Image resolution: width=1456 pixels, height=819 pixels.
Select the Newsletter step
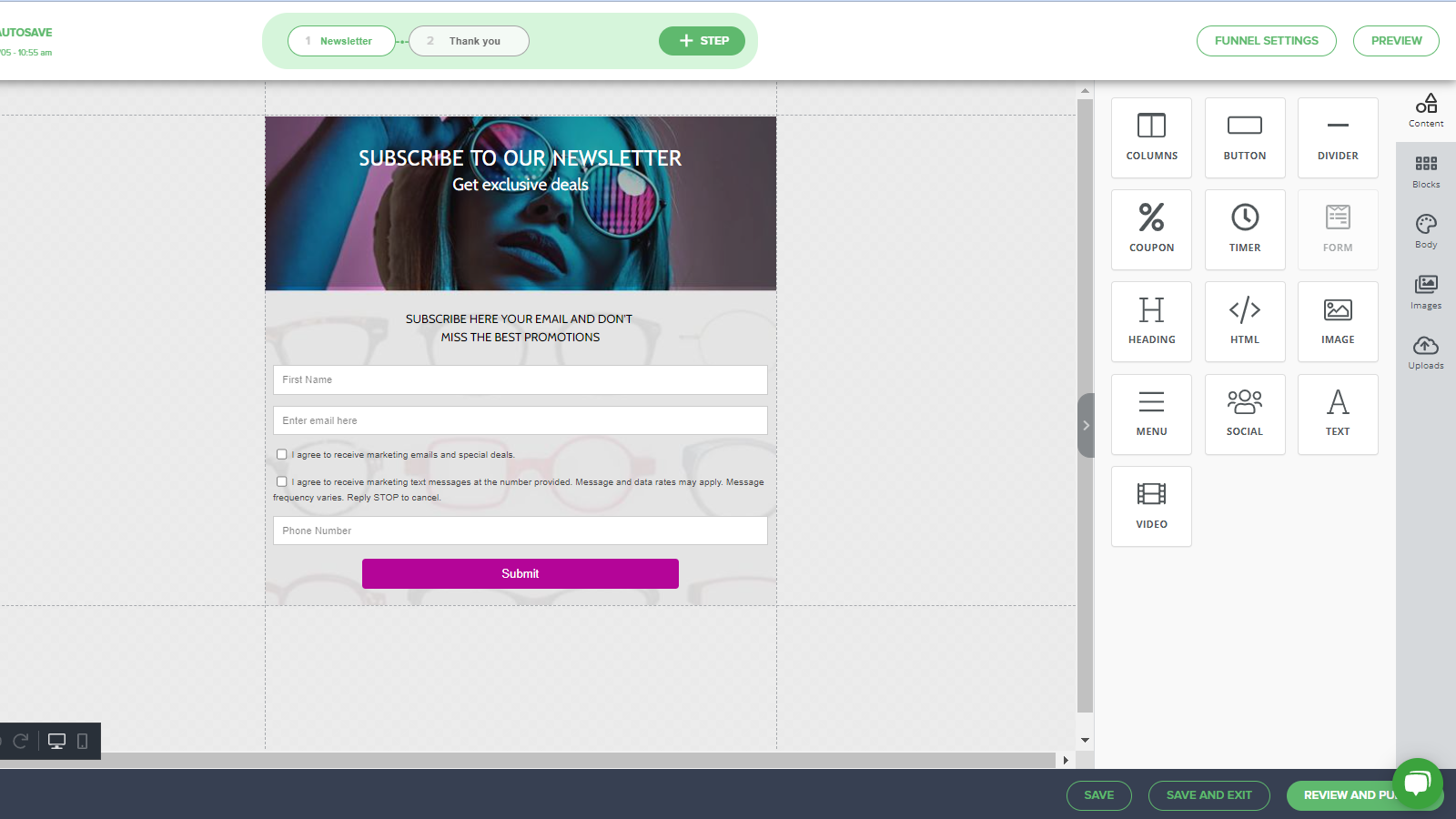click(341, 40)
